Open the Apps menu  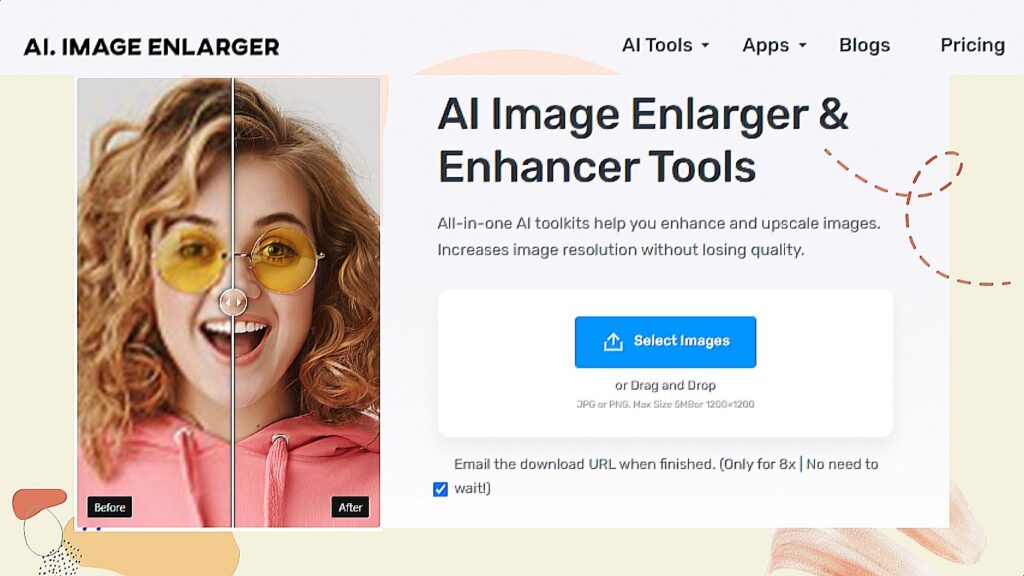(x=765, y=45)
